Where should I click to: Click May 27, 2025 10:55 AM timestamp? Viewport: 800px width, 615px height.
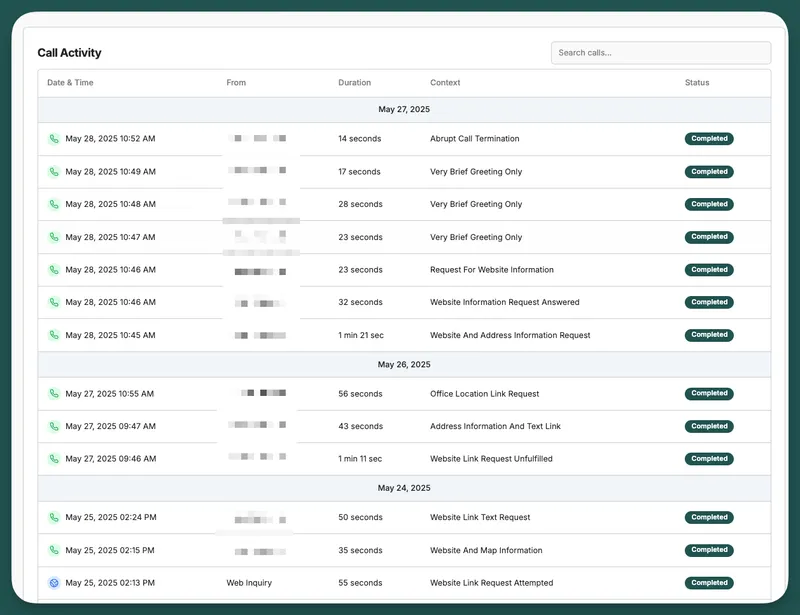point(109,394)
